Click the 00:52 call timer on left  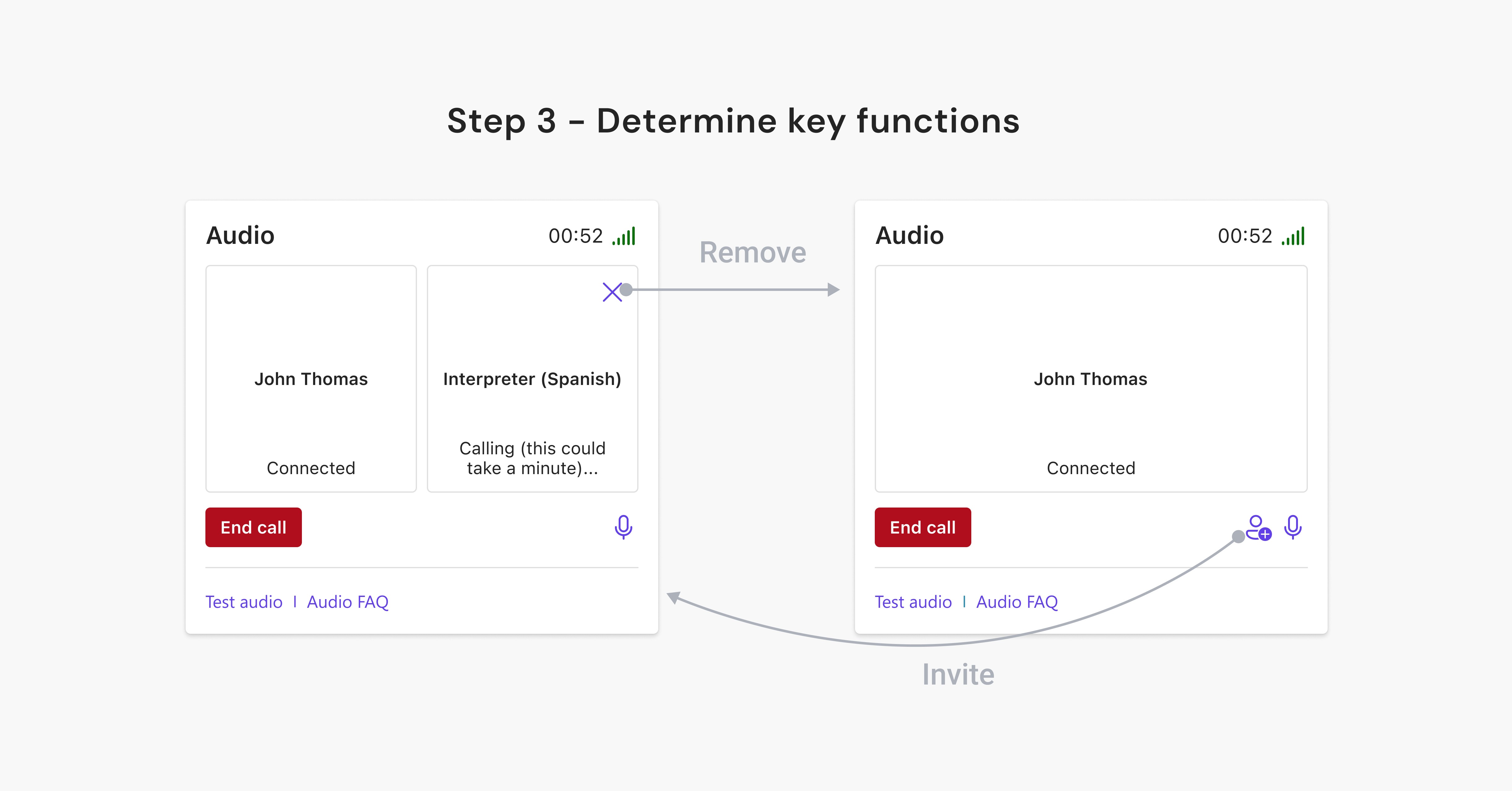(x=575, y=236)
